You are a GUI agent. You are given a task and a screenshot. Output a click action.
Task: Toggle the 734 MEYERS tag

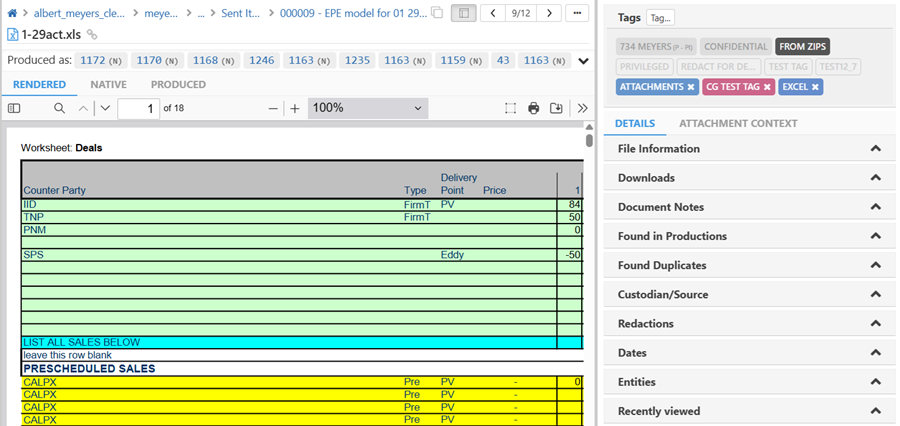tap(656, 47)
